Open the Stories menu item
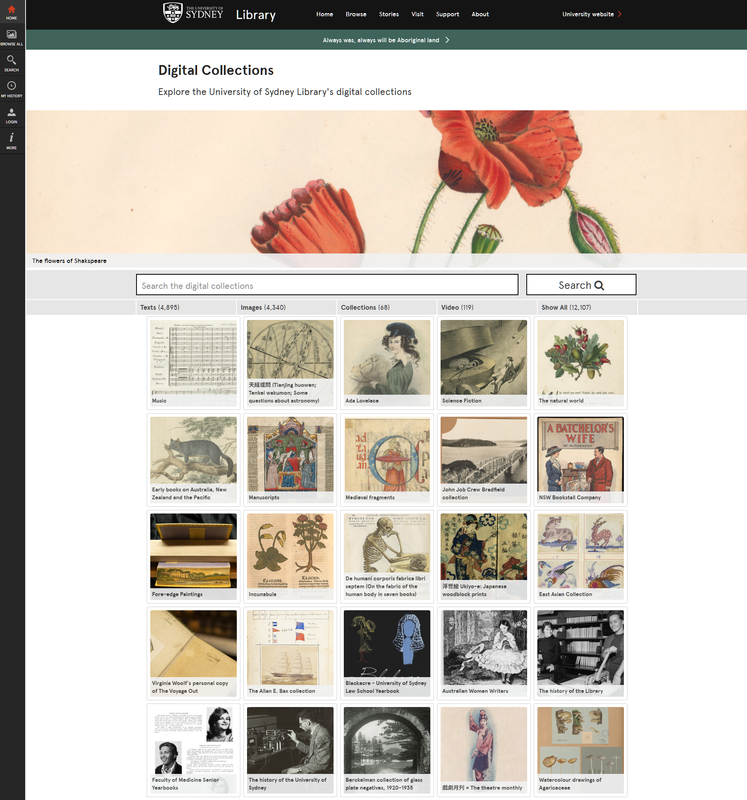This screenshot has width=747, height=800. coord(389,14)
